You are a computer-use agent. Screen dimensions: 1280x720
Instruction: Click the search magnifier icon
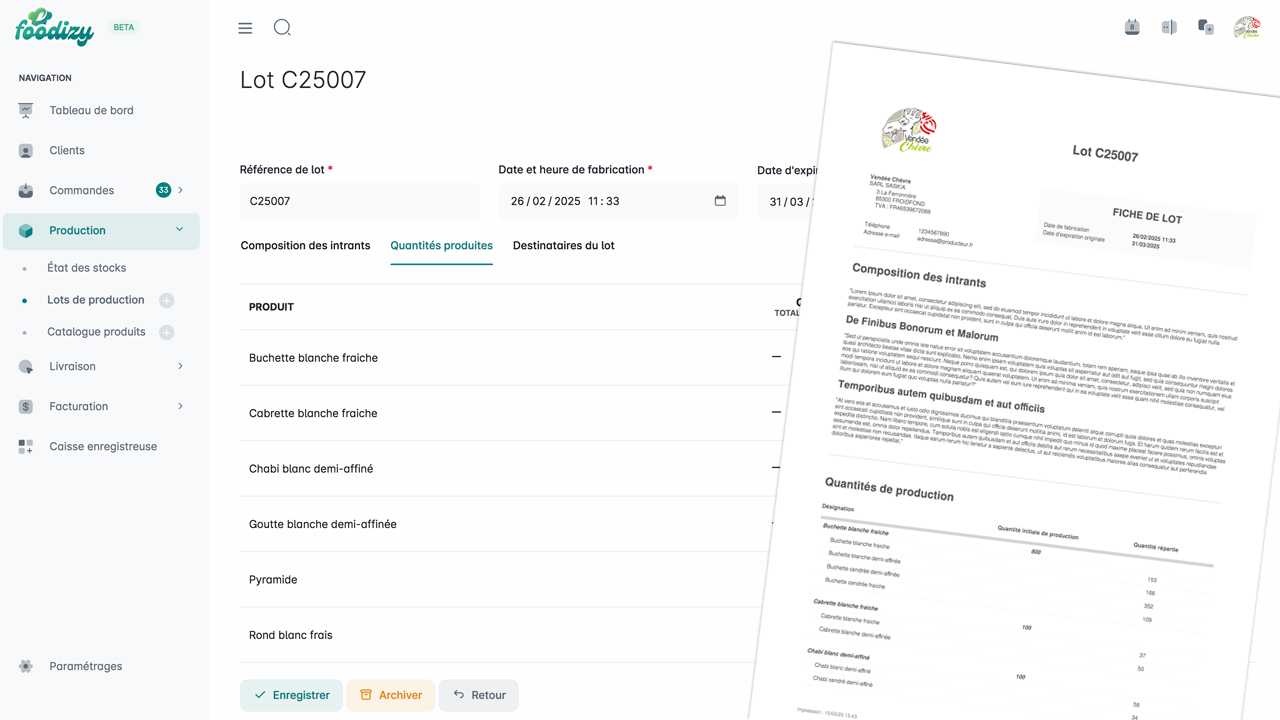[282, 28]
